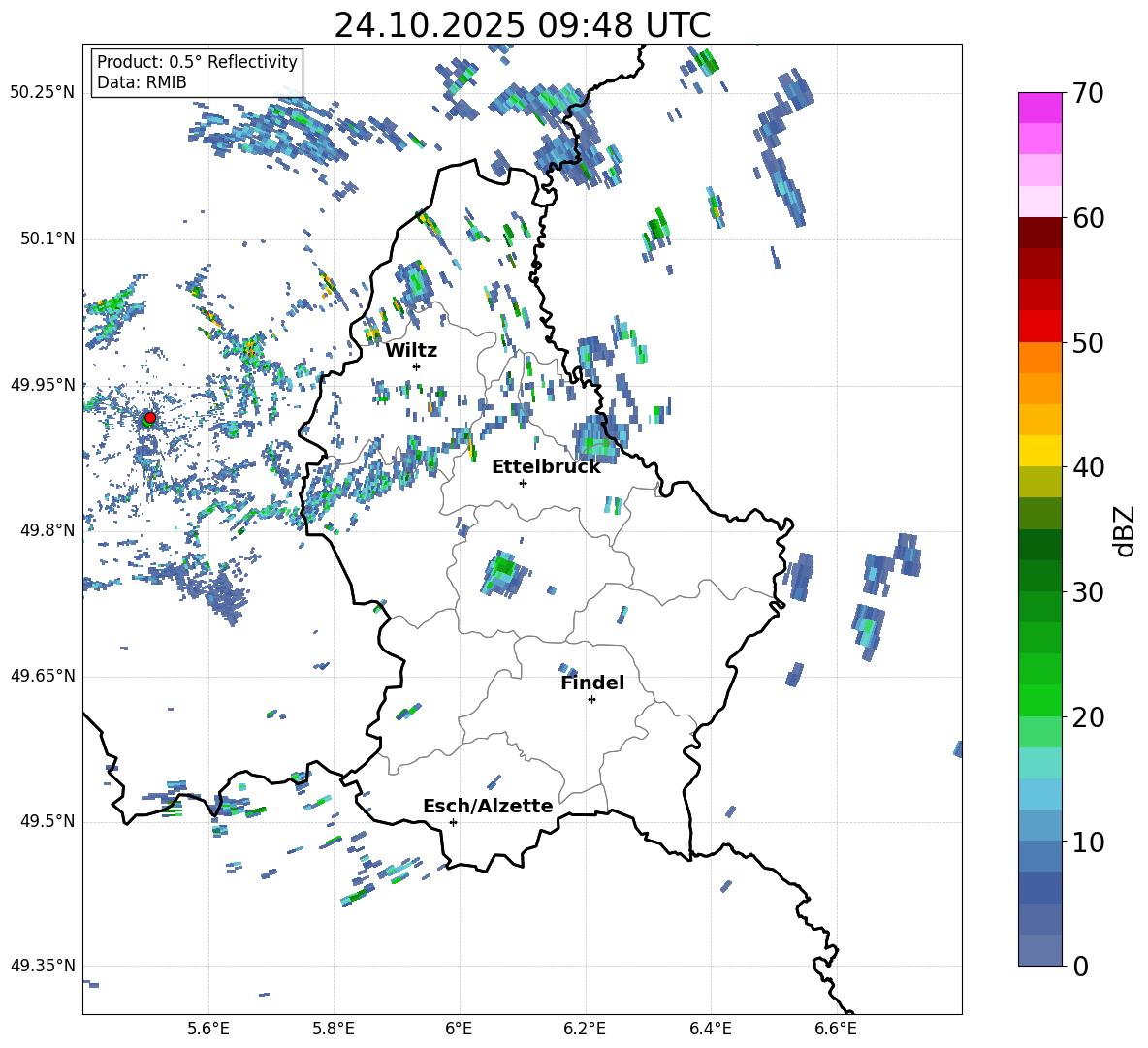This screenshot has height=1048, width=1148.
Task: Click the 49.35°N latitude label
Action: tap(43, 966)
